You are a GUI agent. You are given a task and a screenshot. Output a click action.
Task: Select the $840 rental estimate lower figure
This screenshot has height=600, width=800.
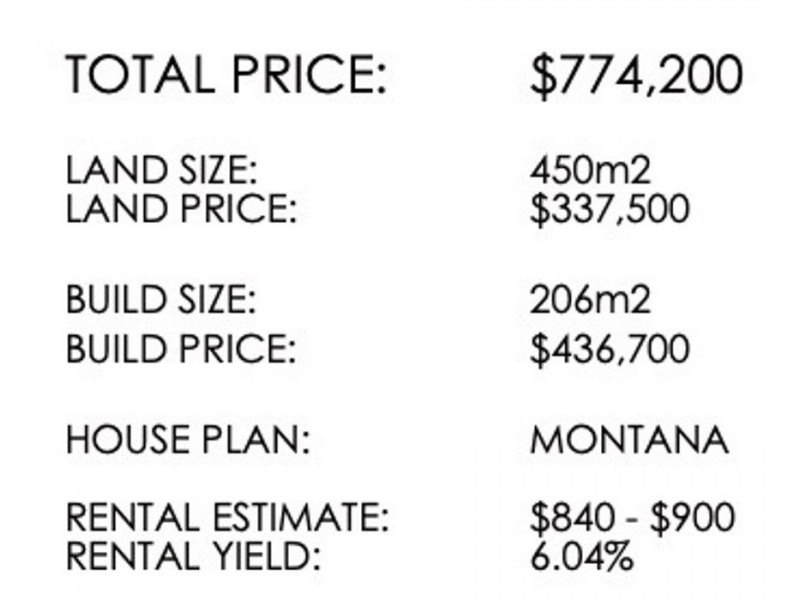pos(572,517)
